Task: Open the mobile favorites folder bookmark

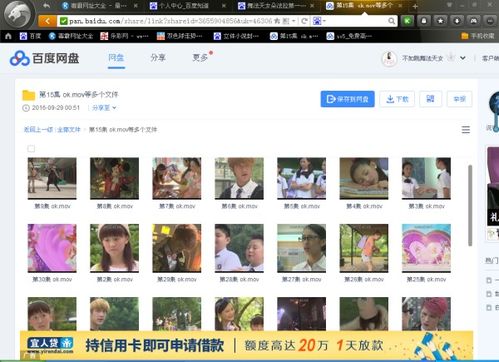Action: coord(478,36)
